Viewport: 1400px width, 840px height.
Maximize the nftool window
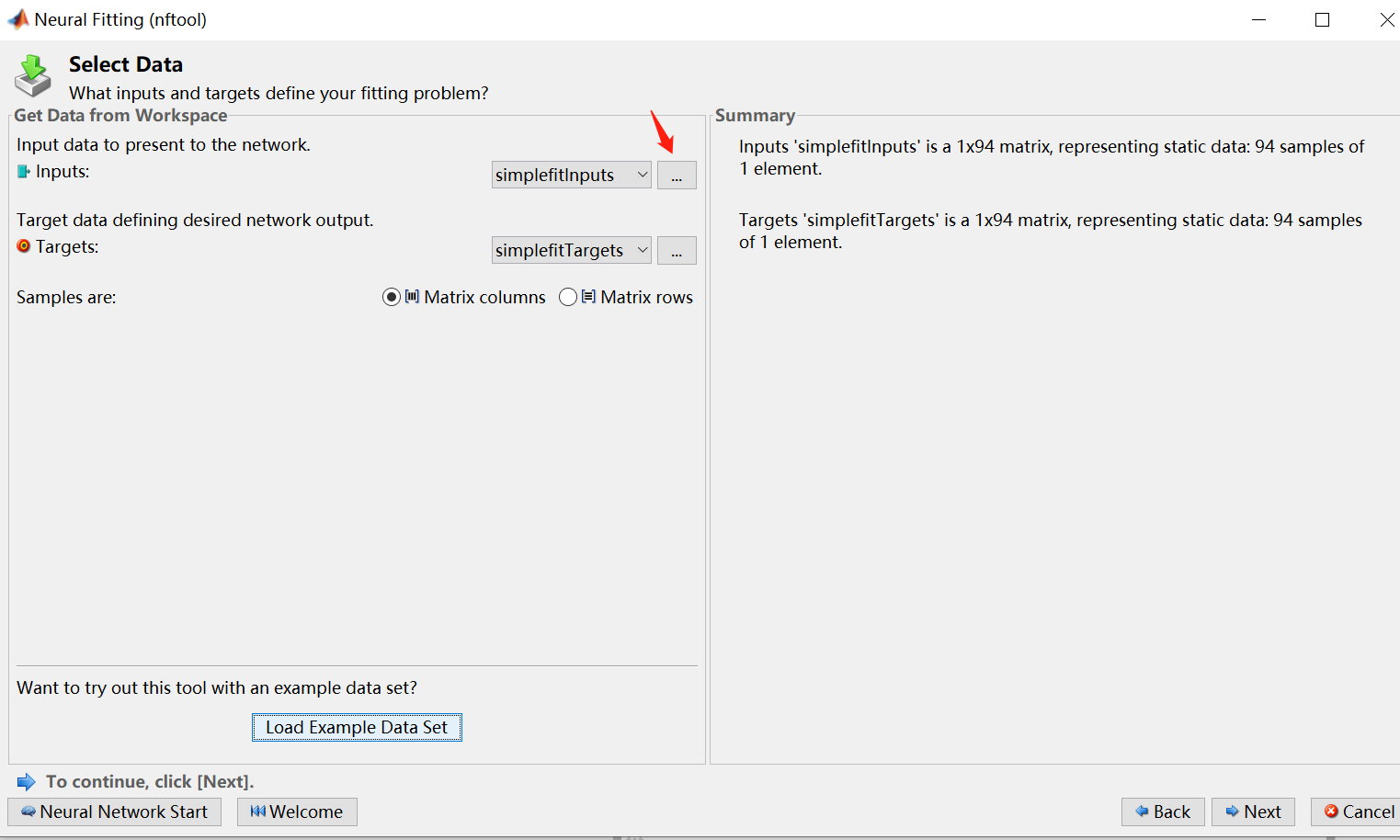pyautogui.click(x=1322, y=19)
